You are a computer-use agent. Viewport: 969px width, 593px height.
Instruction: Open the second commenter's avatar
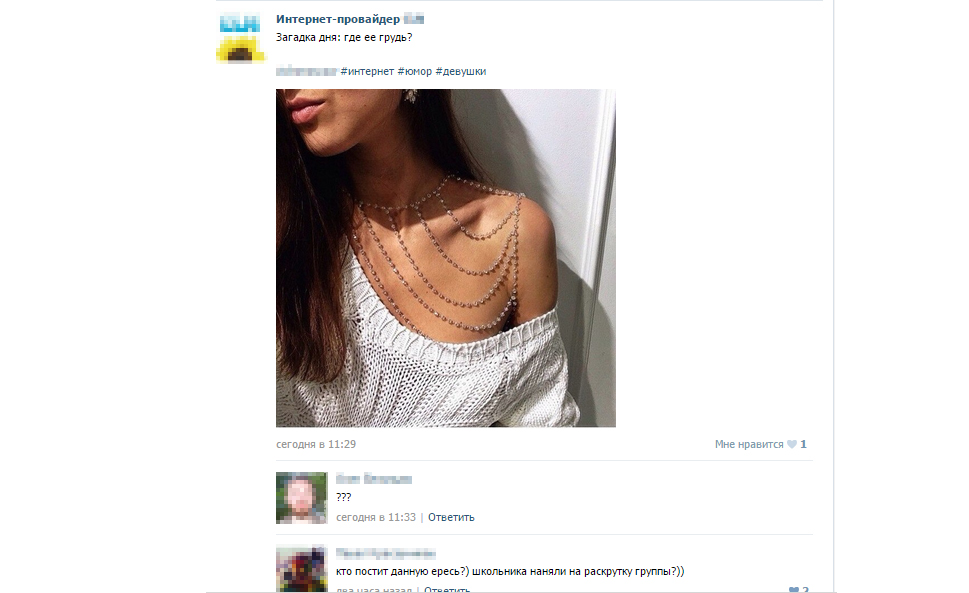coord(302,569)
